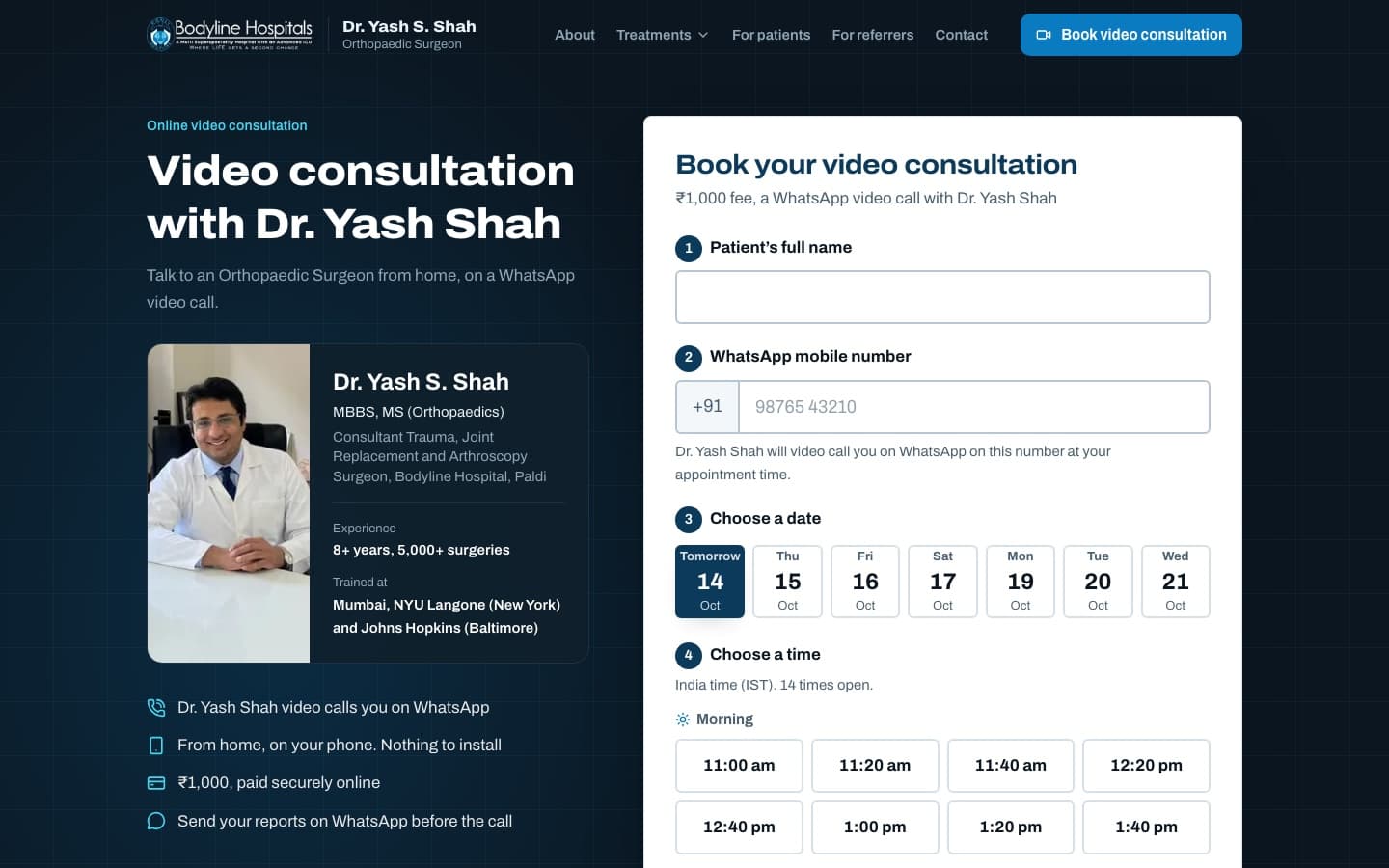This screenshot has height=868, width=1389.
Task: Click the Book video consultation button
Action: (x=1131, y=35)
